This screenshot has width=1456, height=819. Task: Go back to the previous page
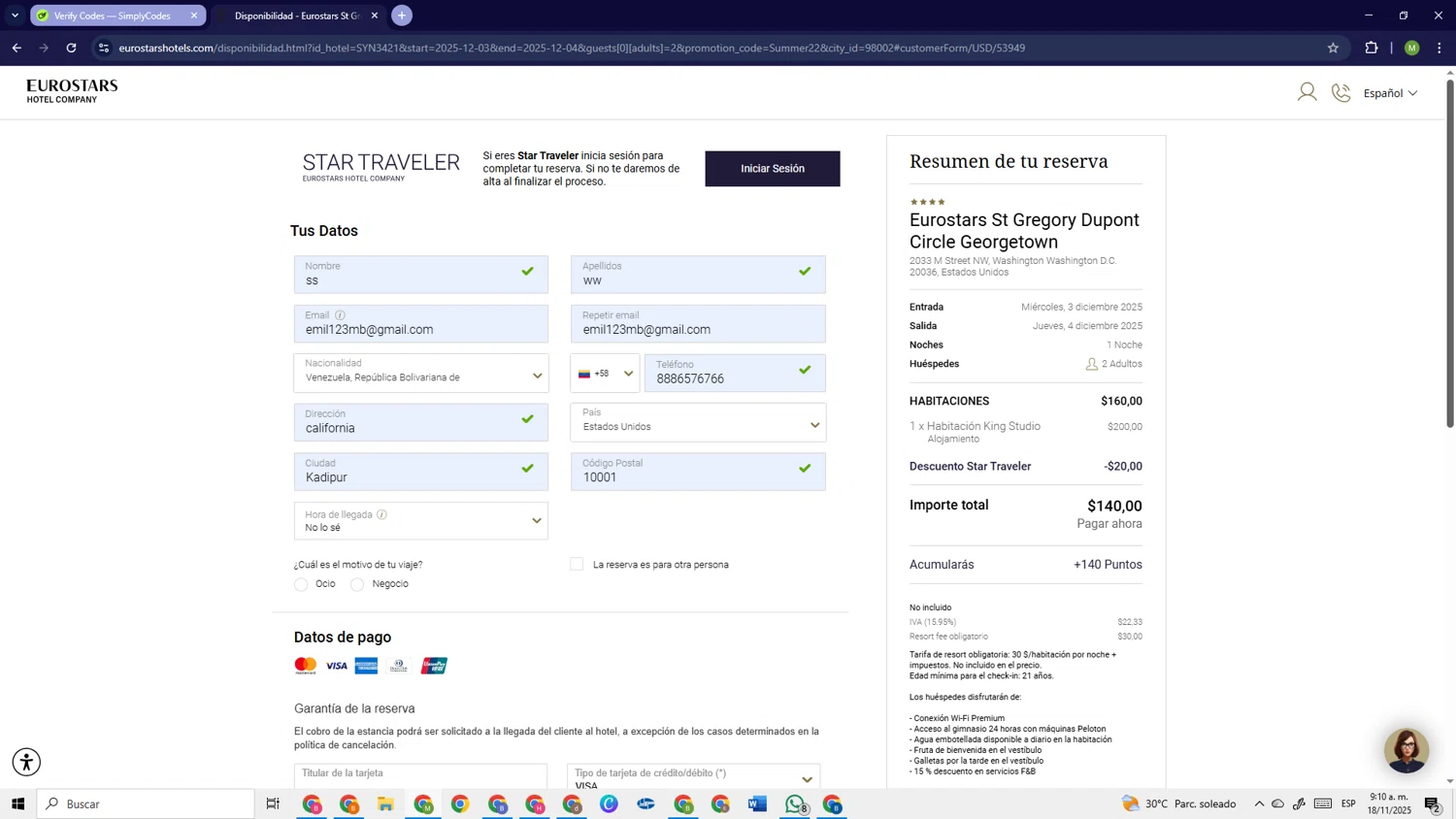click(17, 48)
